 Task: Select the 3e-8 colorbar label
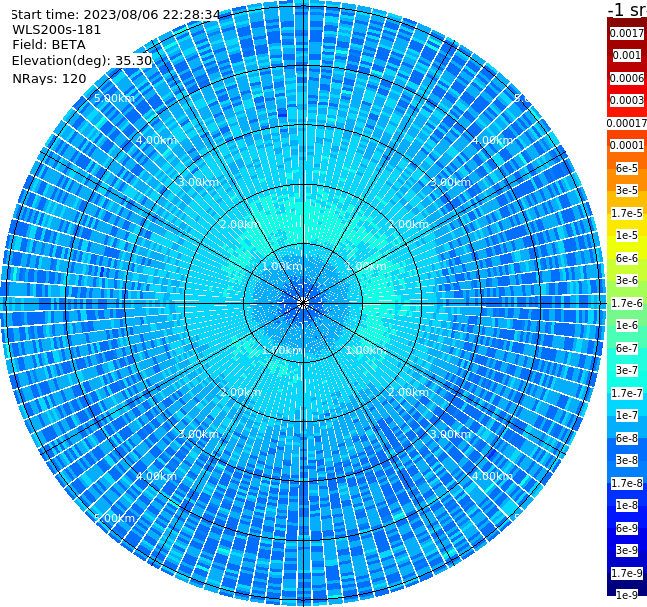627,460
